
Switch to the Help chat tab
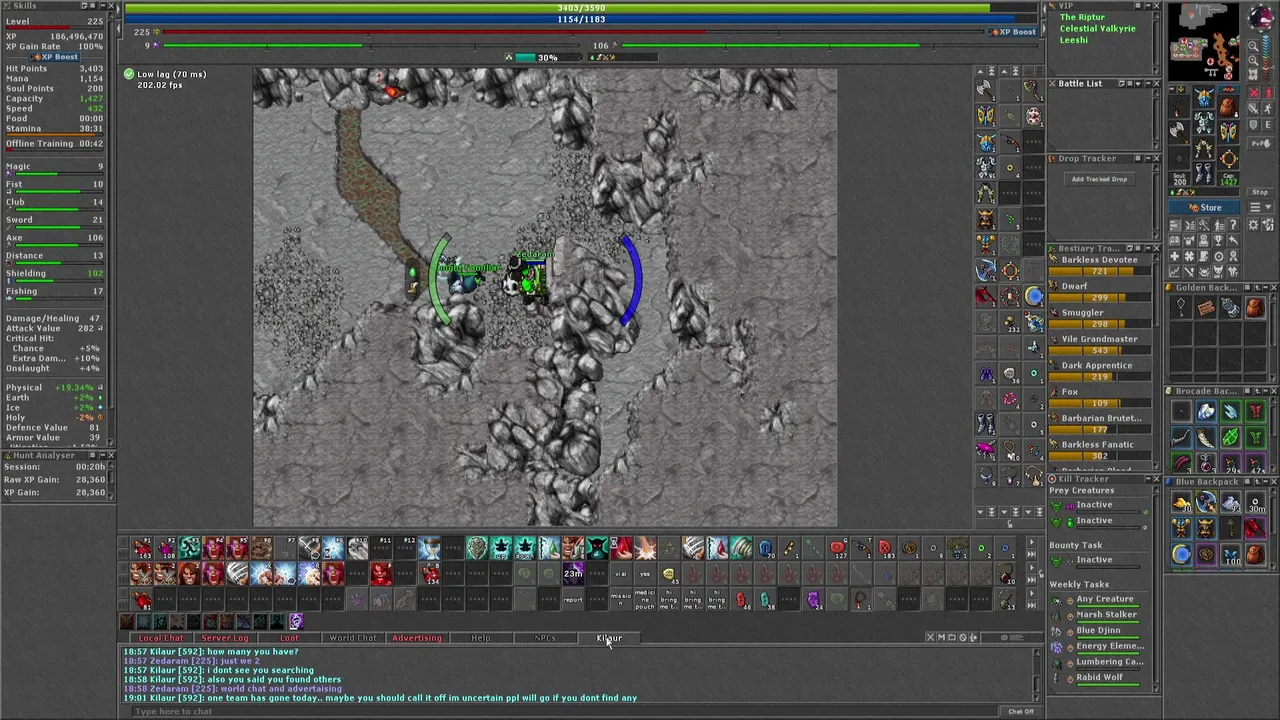click(x=481, y=638)
